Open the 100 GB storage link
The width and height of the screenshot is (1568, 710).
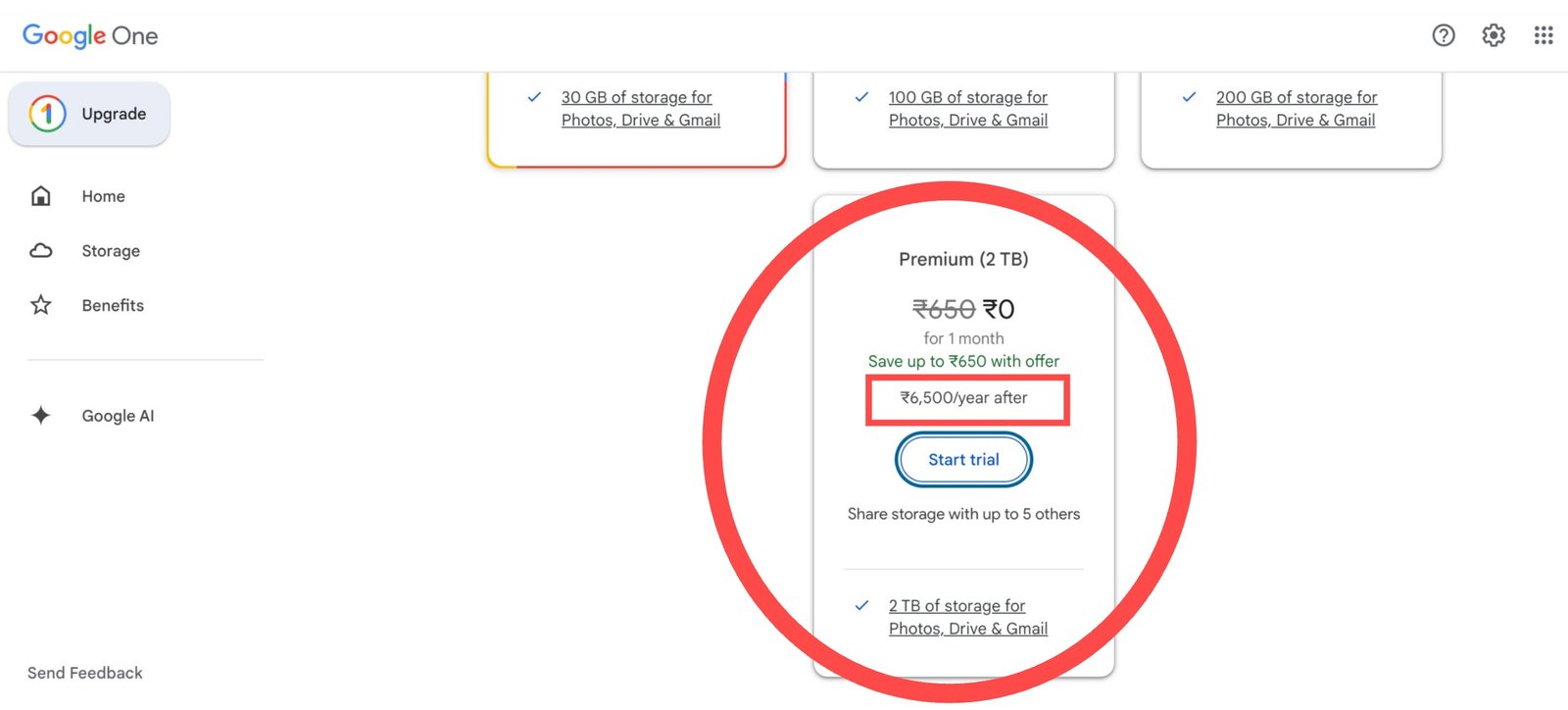click(x=967, y=109)
